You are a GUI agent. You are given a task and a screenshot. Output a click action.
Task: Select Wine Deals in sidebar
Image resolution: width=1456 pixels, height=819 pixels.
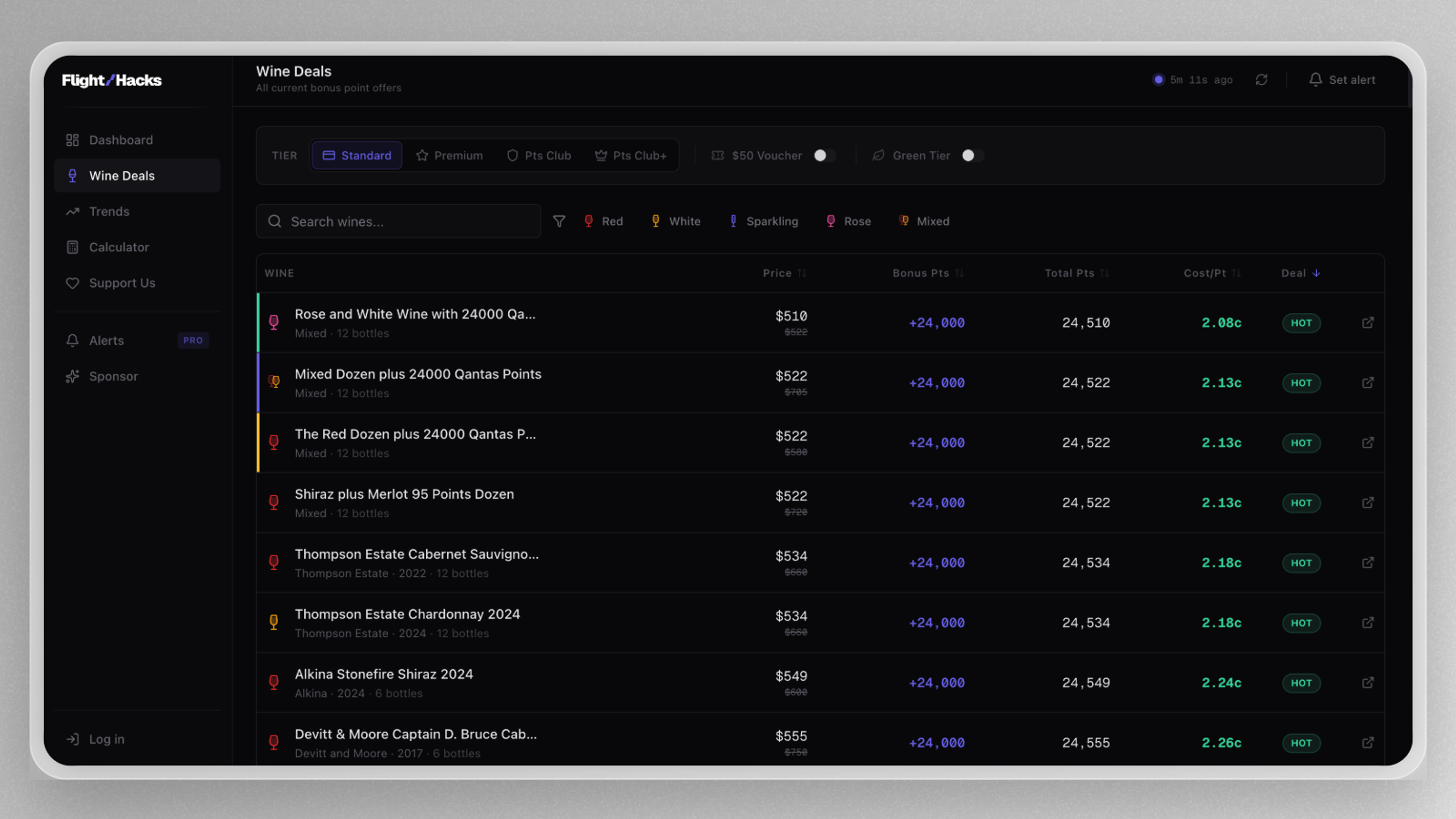(x=137, y=175)
